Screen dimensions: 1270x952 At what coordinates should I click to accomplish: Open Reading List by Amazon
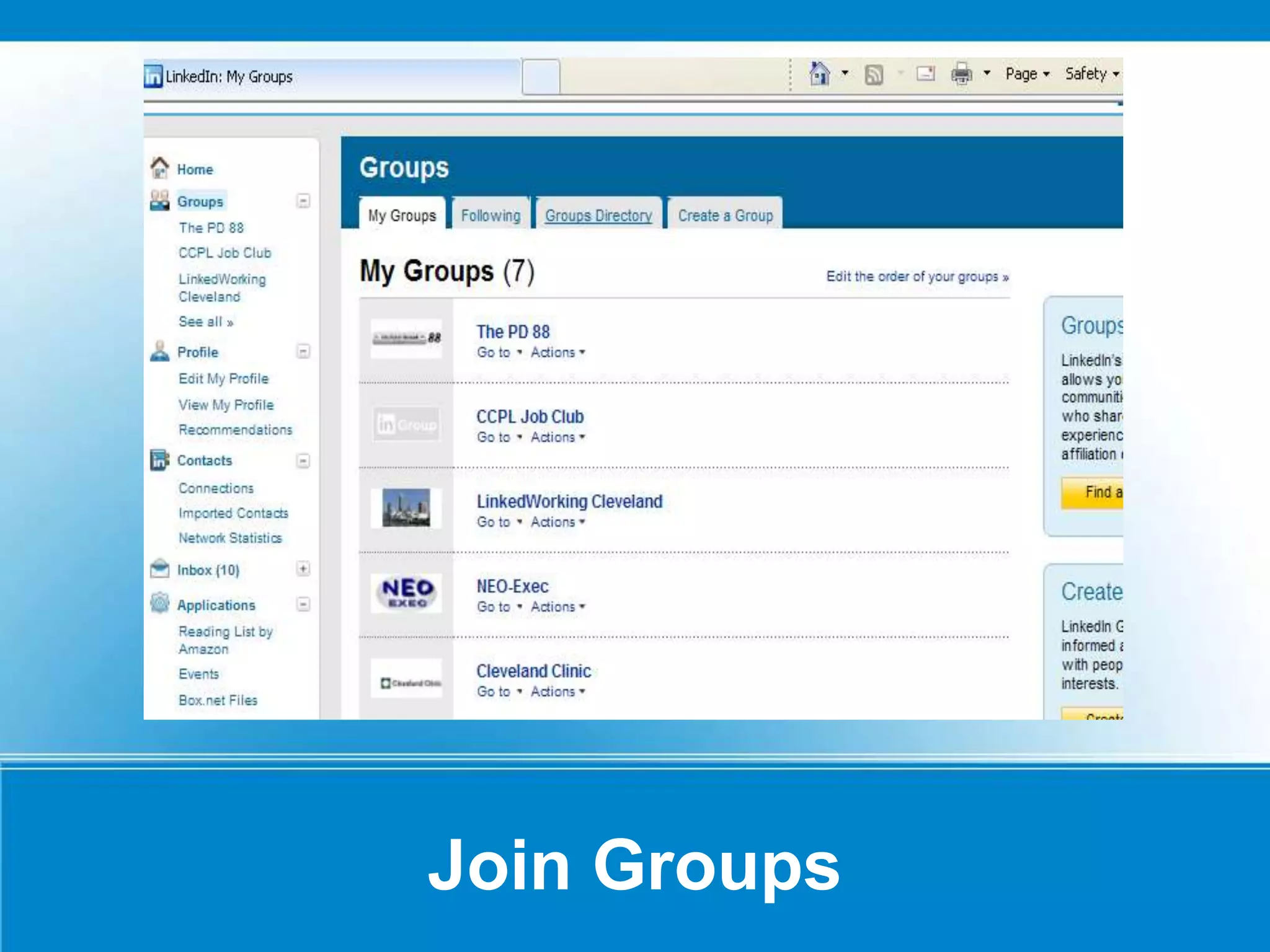coord(225,640)
